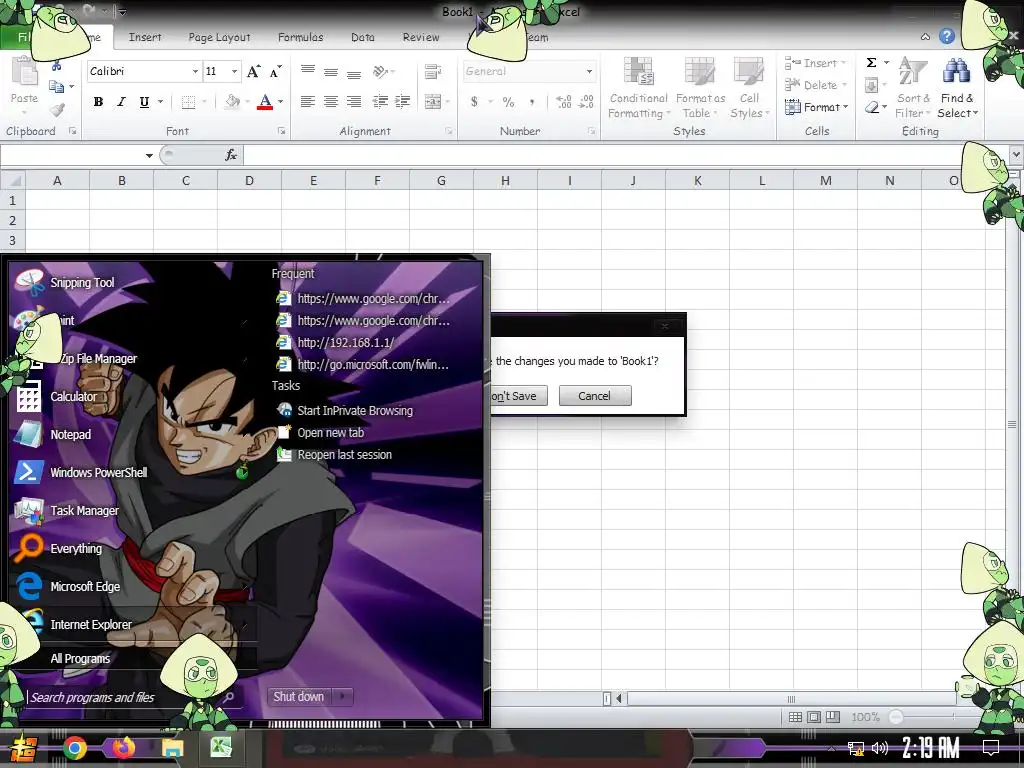Click the Increase Font Size icon
The height and width of the screenshot is (768, 1024).
(253, 71)
